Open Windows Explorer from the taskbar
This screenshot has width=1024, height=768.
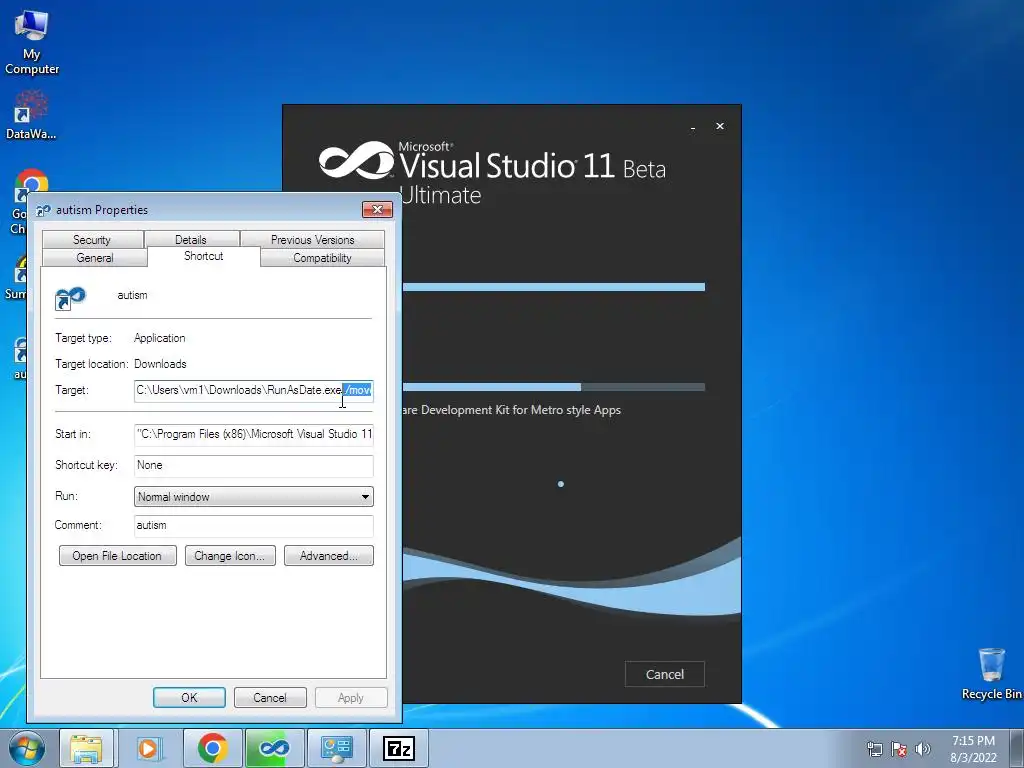[x=86, y=748]
